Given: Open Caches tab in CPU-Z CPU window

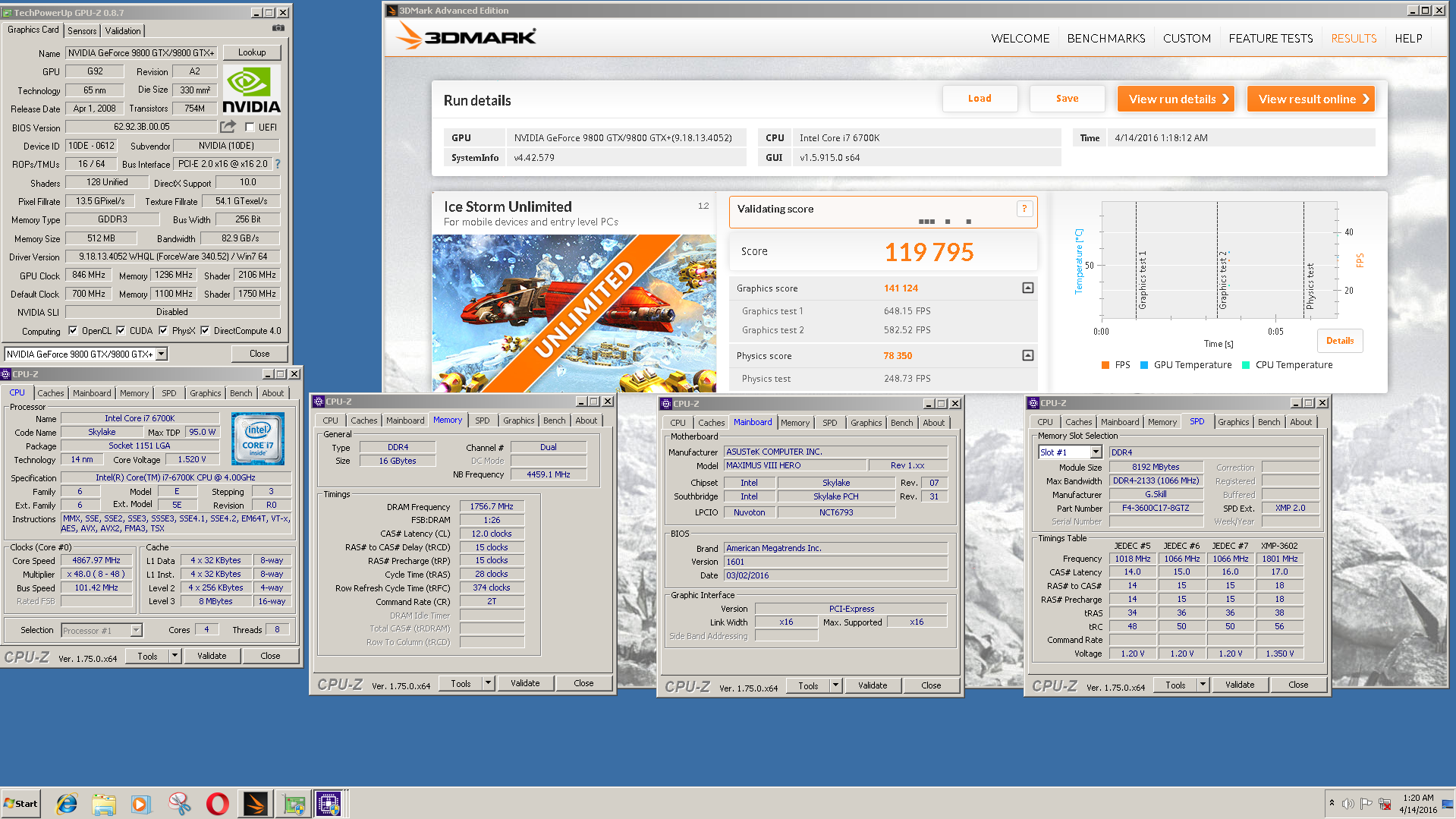Looking at the screenshot, I should [x=51, y=393].
